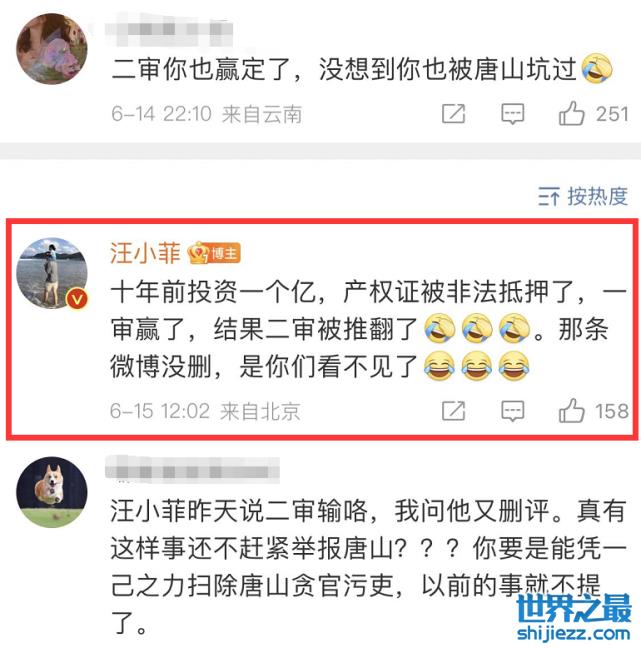Share the top comment from 云南
Viewport: 641px width, 648px height.
pyautogui.click(x=453, y=114)
